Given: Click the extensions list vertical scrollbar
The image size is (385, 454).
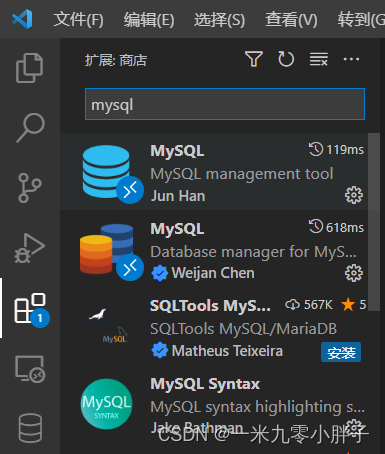Looking at the screenshot, I should pos(374,222).
